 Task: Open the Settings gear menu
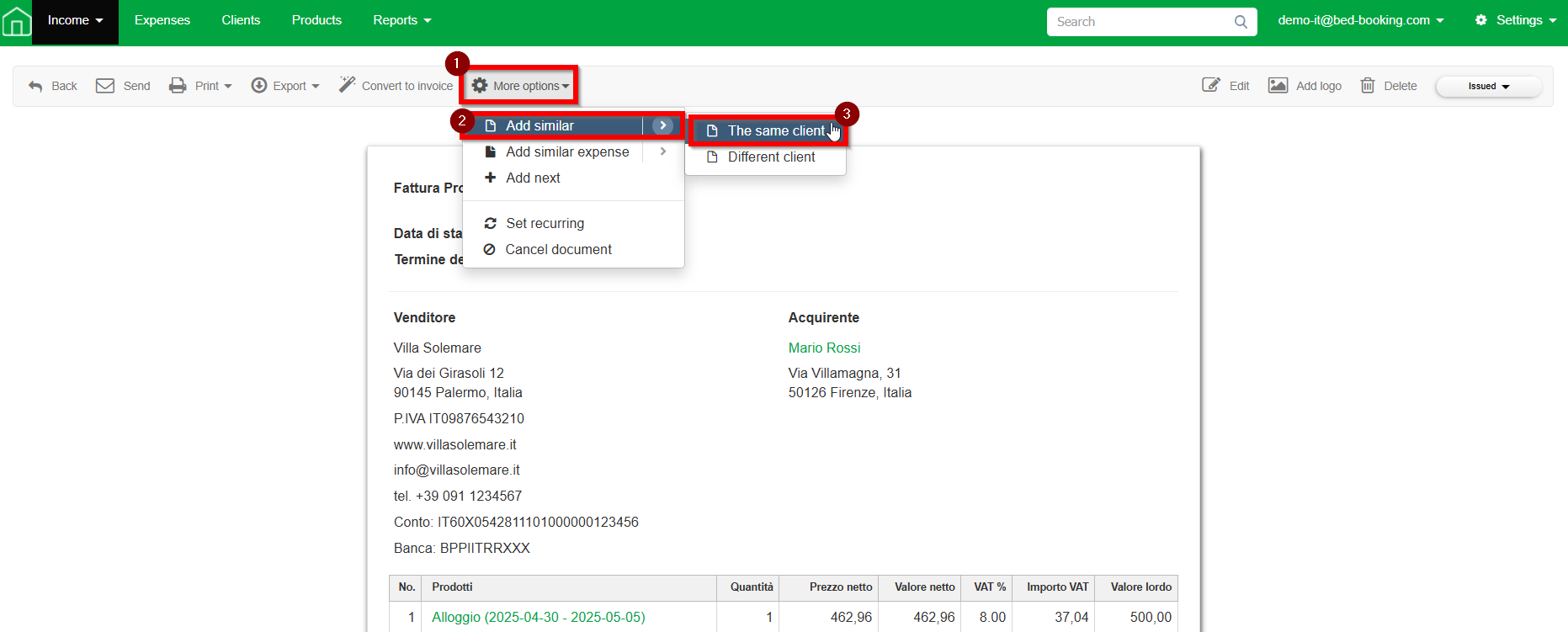click(1515, 20)
